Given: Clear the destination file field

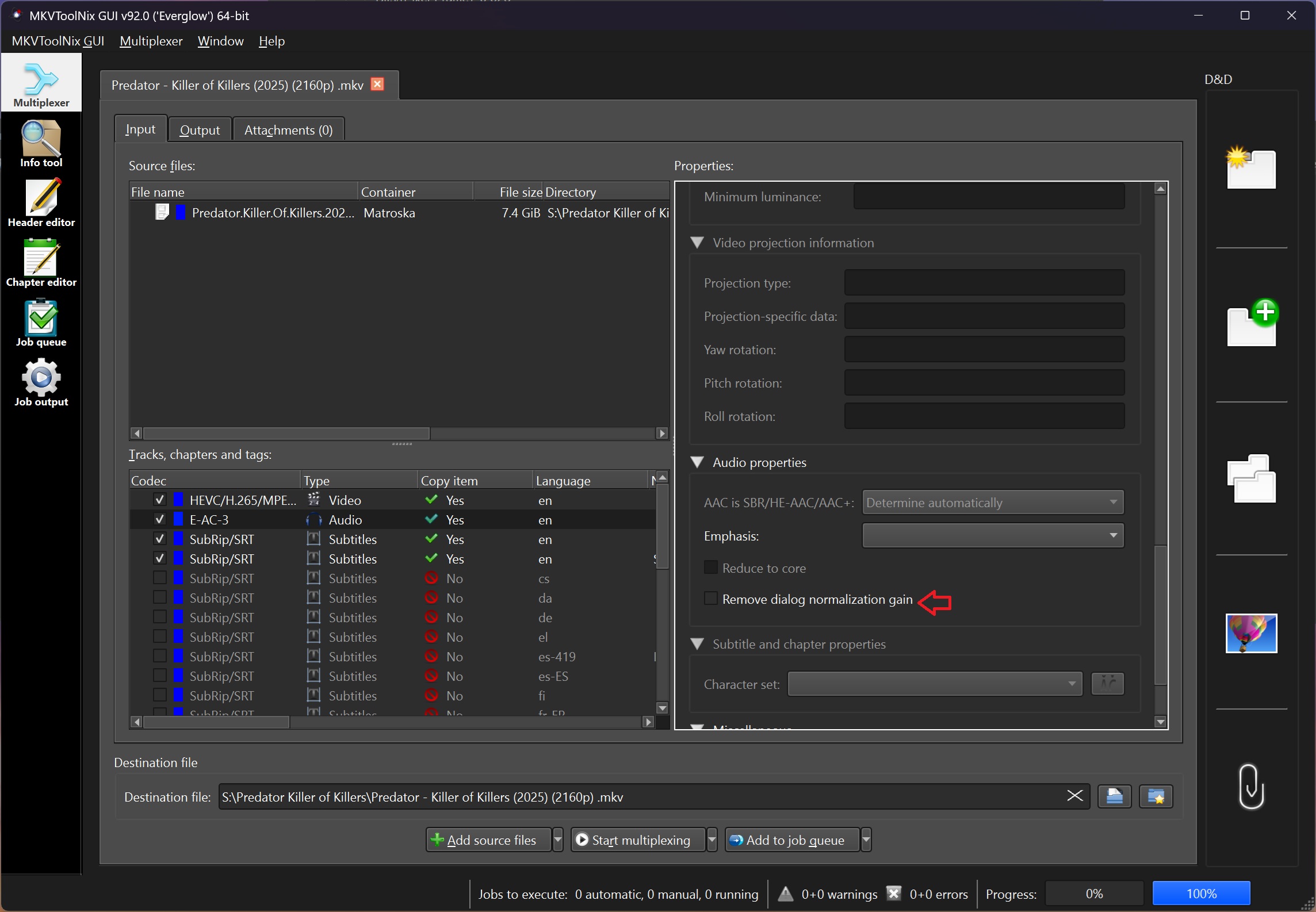Looking at the screenshot, I should [1074, 796].
